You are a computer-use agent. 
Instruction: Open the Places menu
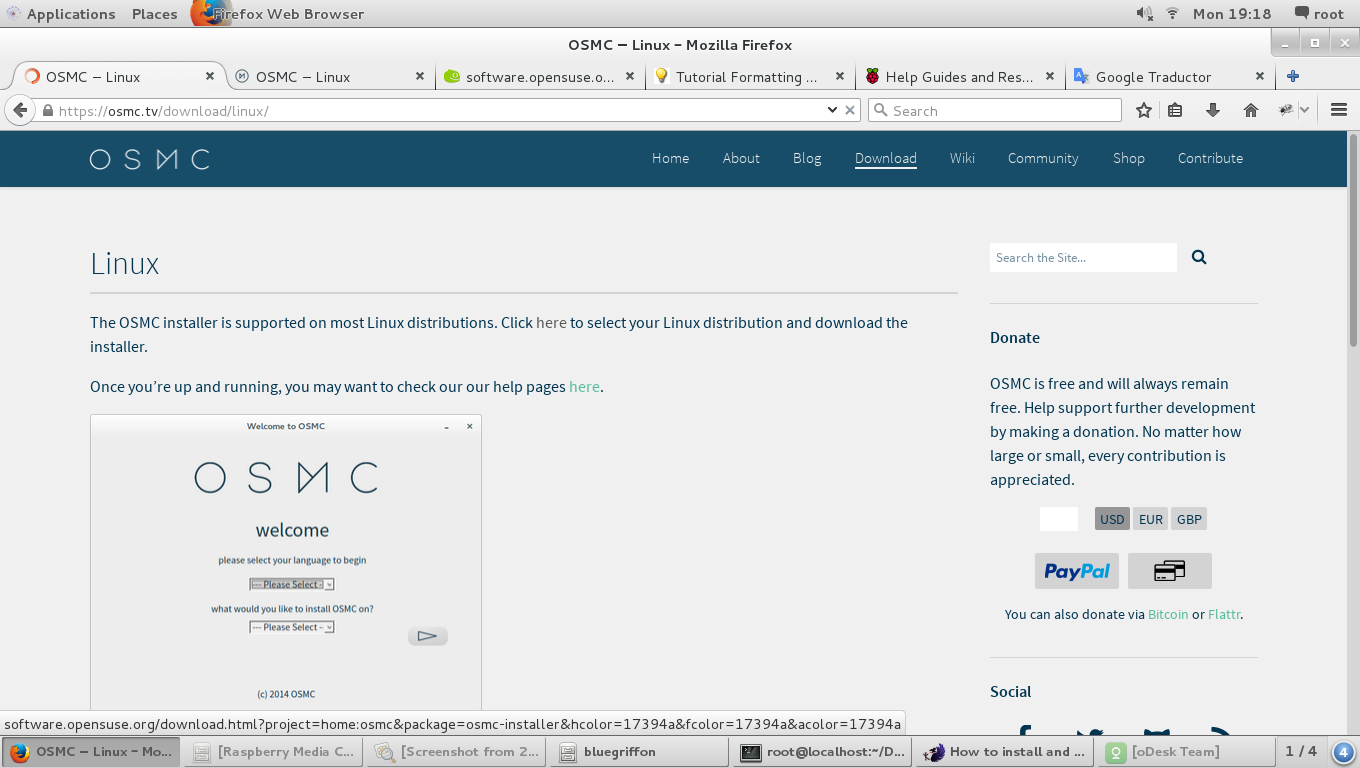tap(154, 14)
